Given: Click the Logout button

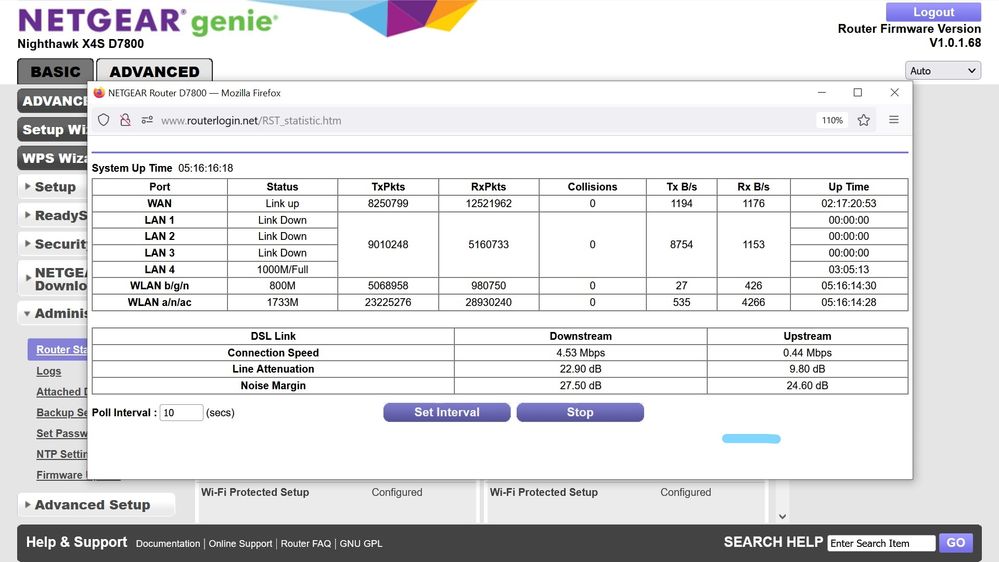Looking at the screenshot, I should pos(934,12).
